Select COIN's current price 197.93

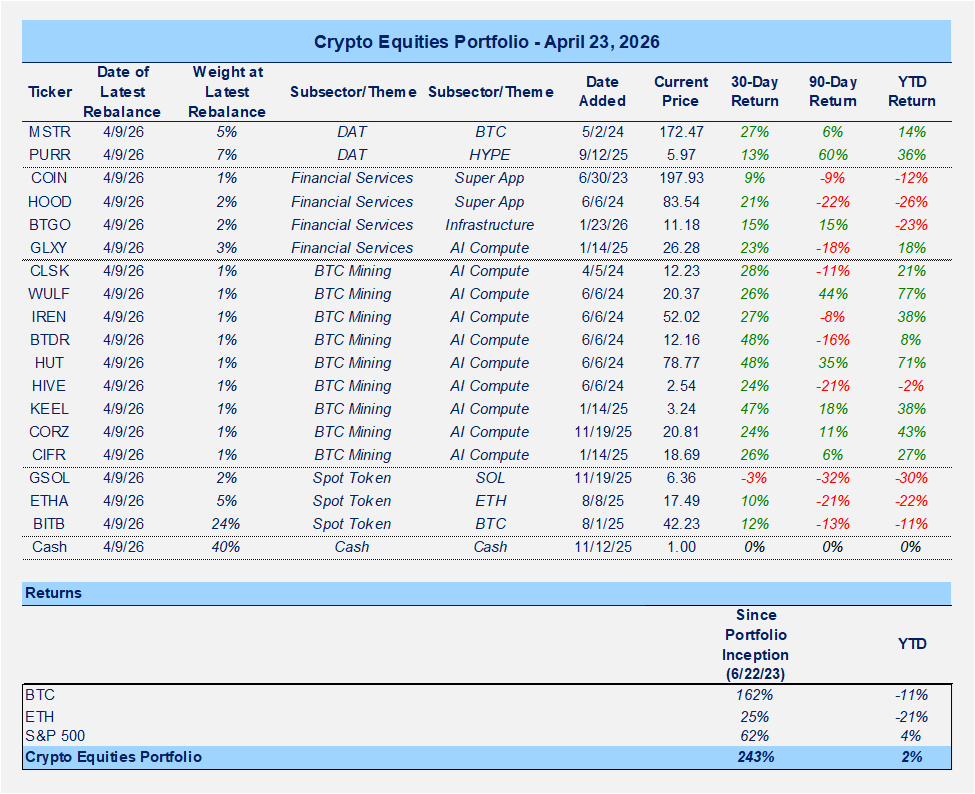point(681,178)
